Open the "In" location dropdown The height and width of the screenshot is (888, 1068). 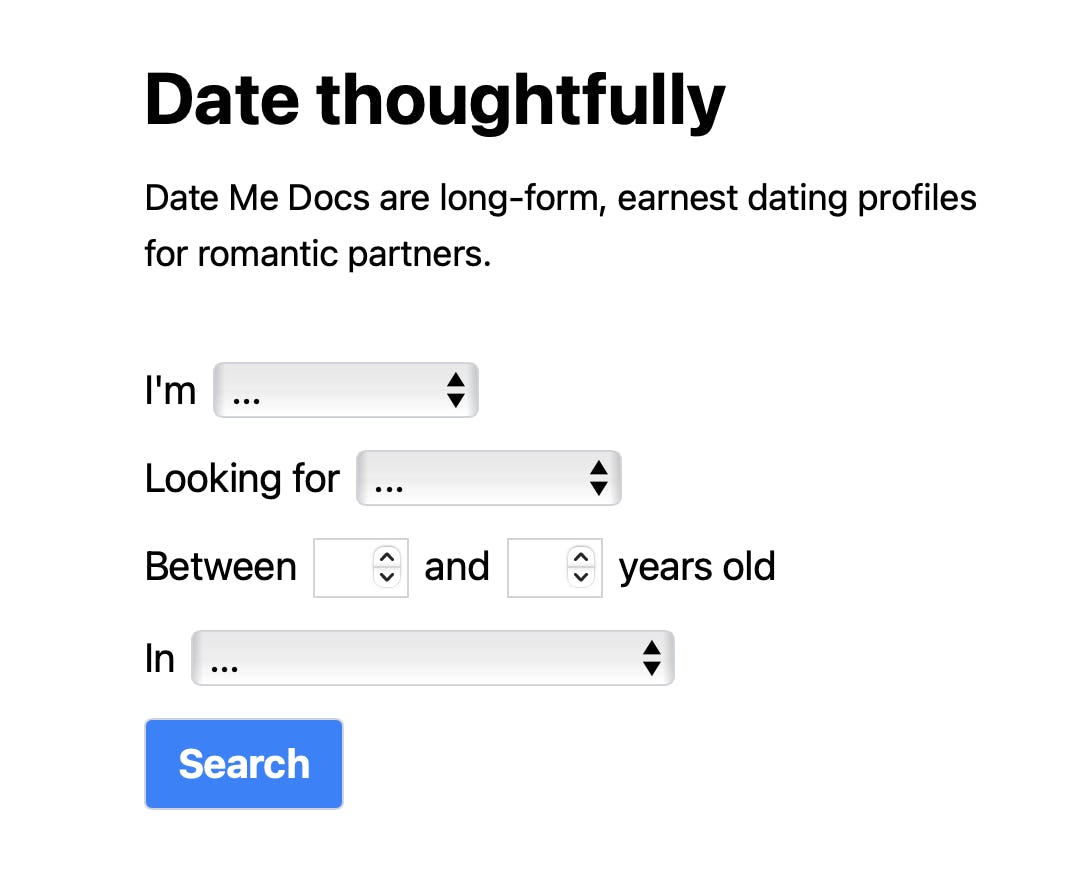[x=432, y=658]
